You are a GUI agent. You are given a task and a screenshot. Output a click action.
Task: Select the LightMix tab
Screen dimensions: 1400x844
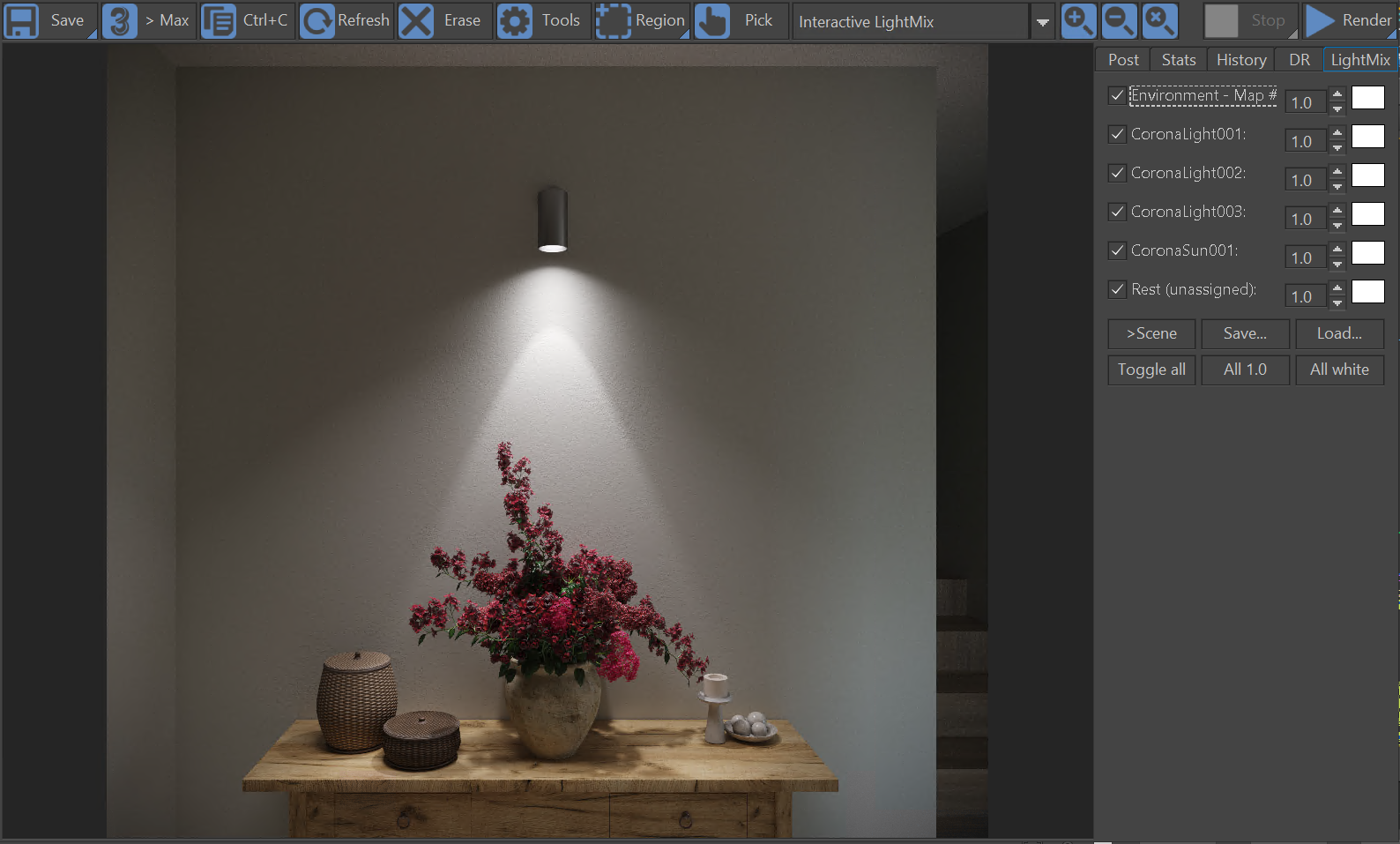pyautogui.click(x=1360, y=60)
